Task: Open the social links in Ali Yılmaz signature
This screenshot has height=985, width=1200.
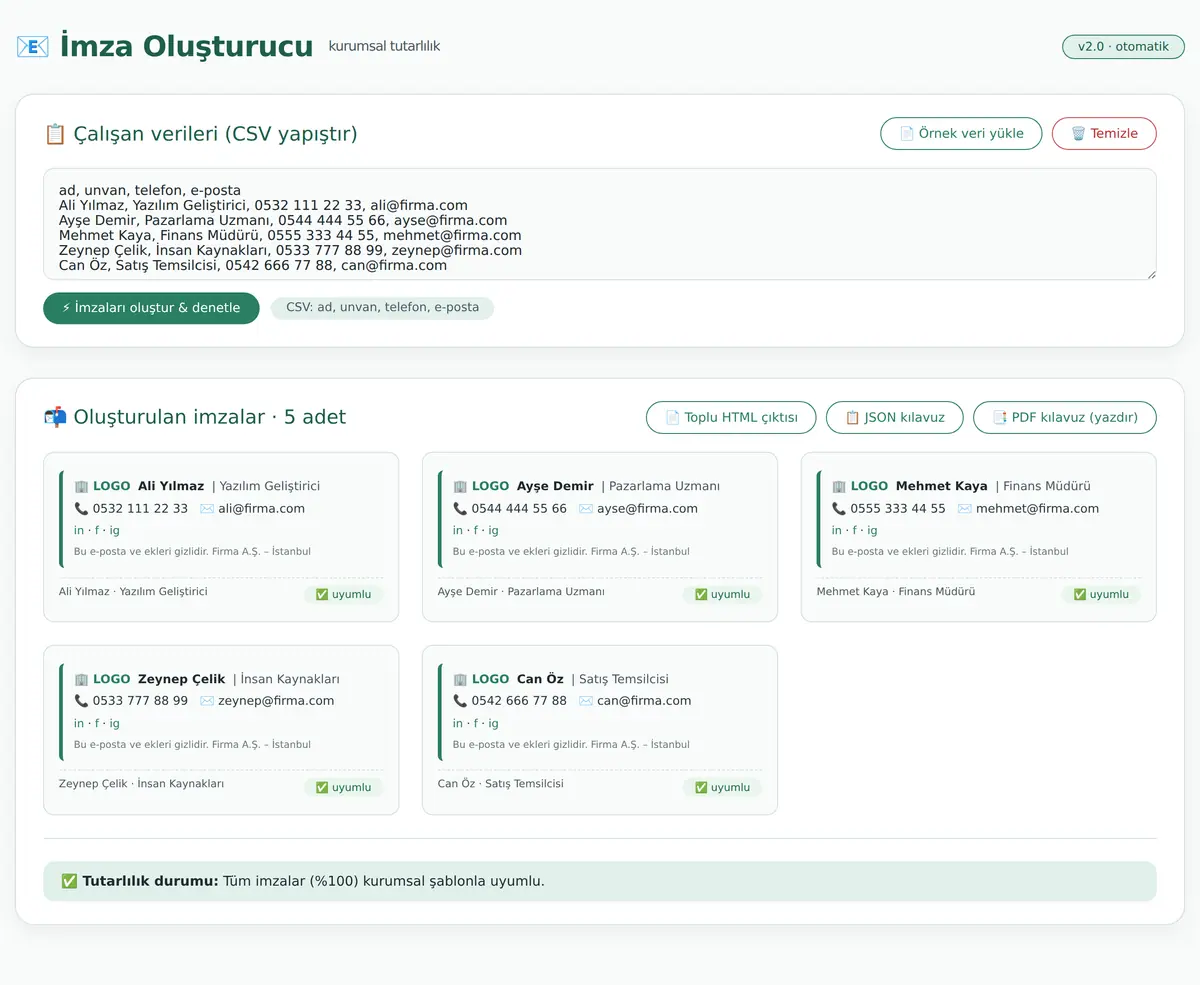Action: tap(97, 530)
